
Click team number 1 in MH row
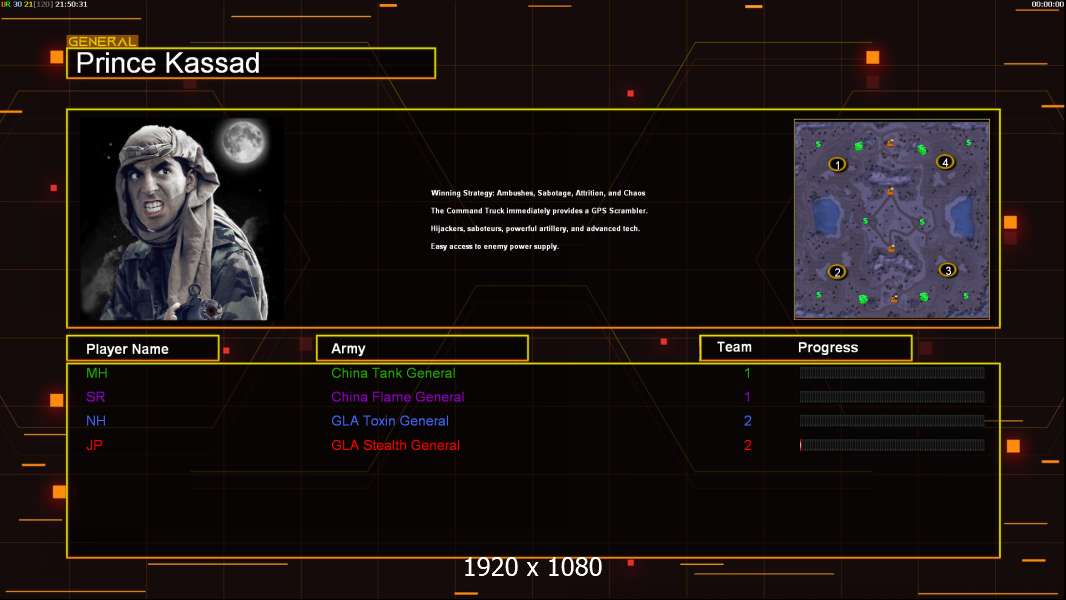pos(747,373)
